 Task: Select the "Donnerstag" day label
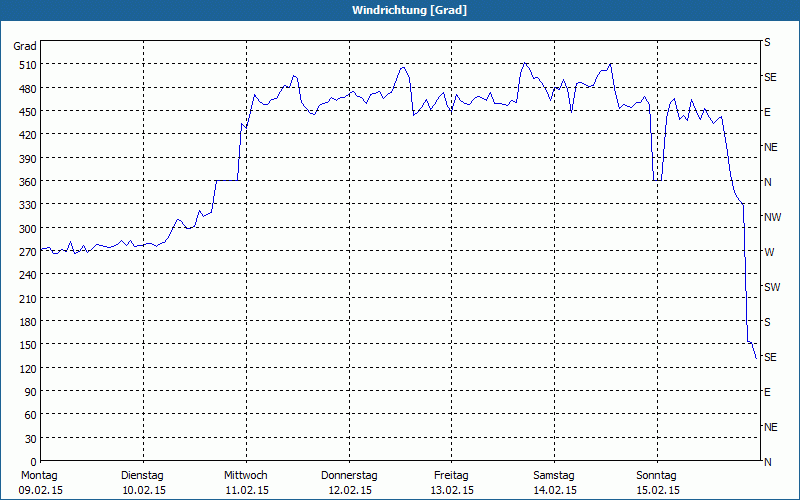click(x=349, y=476)
